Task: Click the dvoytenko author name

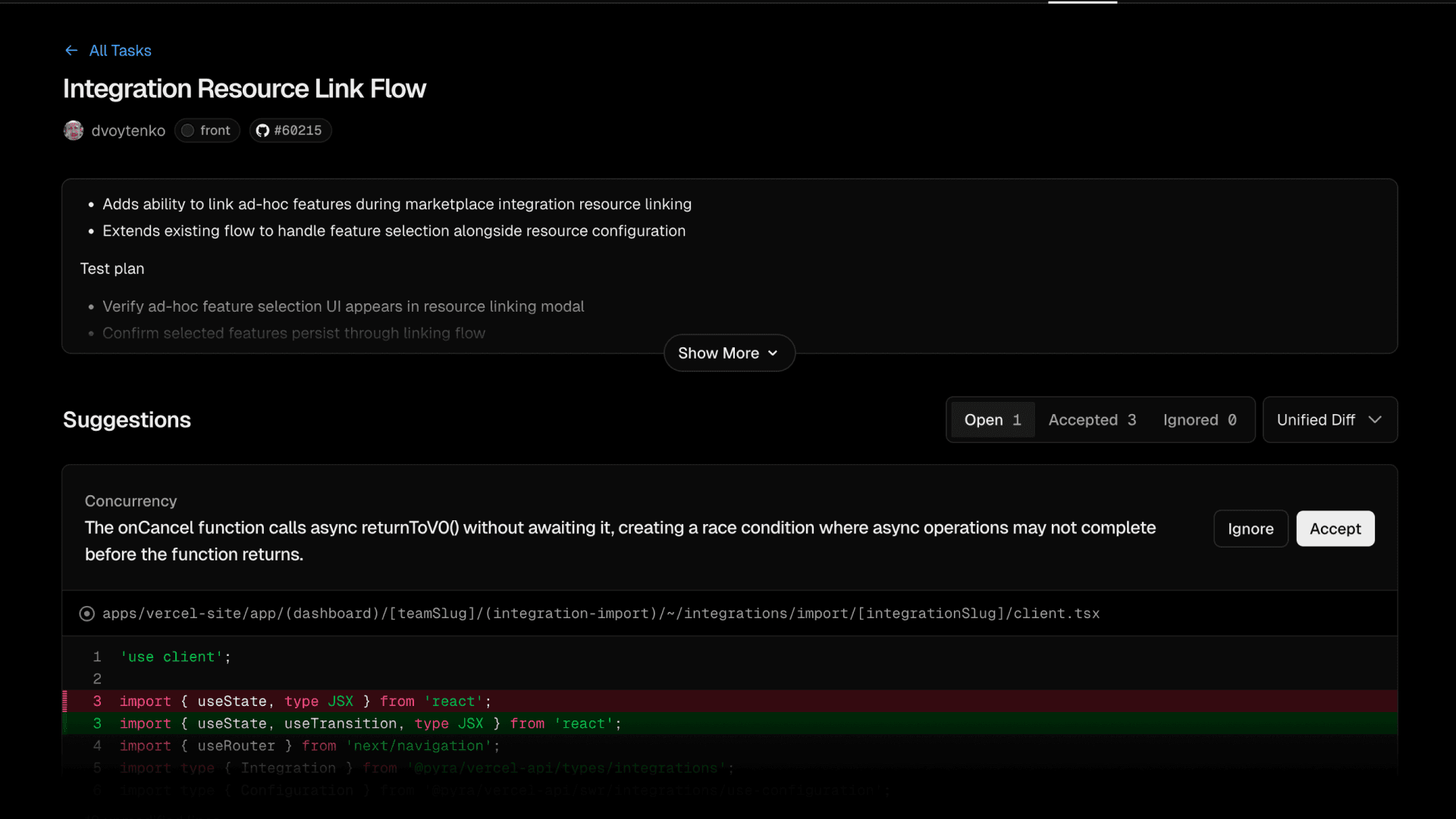Action: 128,130
